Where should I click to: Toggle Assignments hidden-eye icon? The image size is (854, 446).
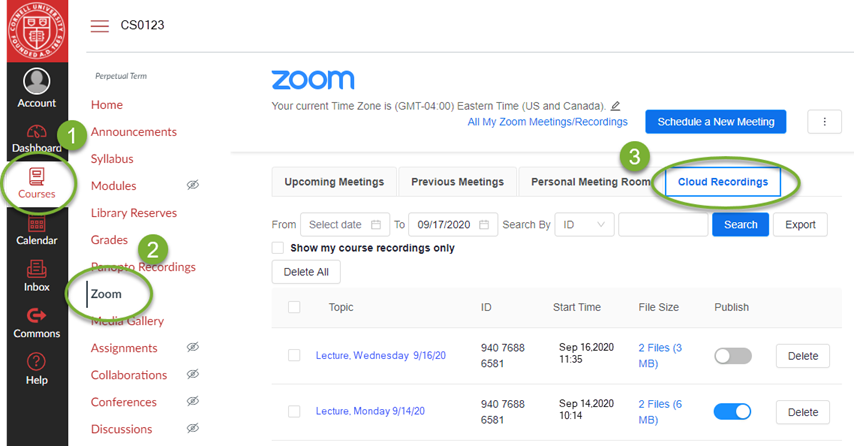[193, 347]
